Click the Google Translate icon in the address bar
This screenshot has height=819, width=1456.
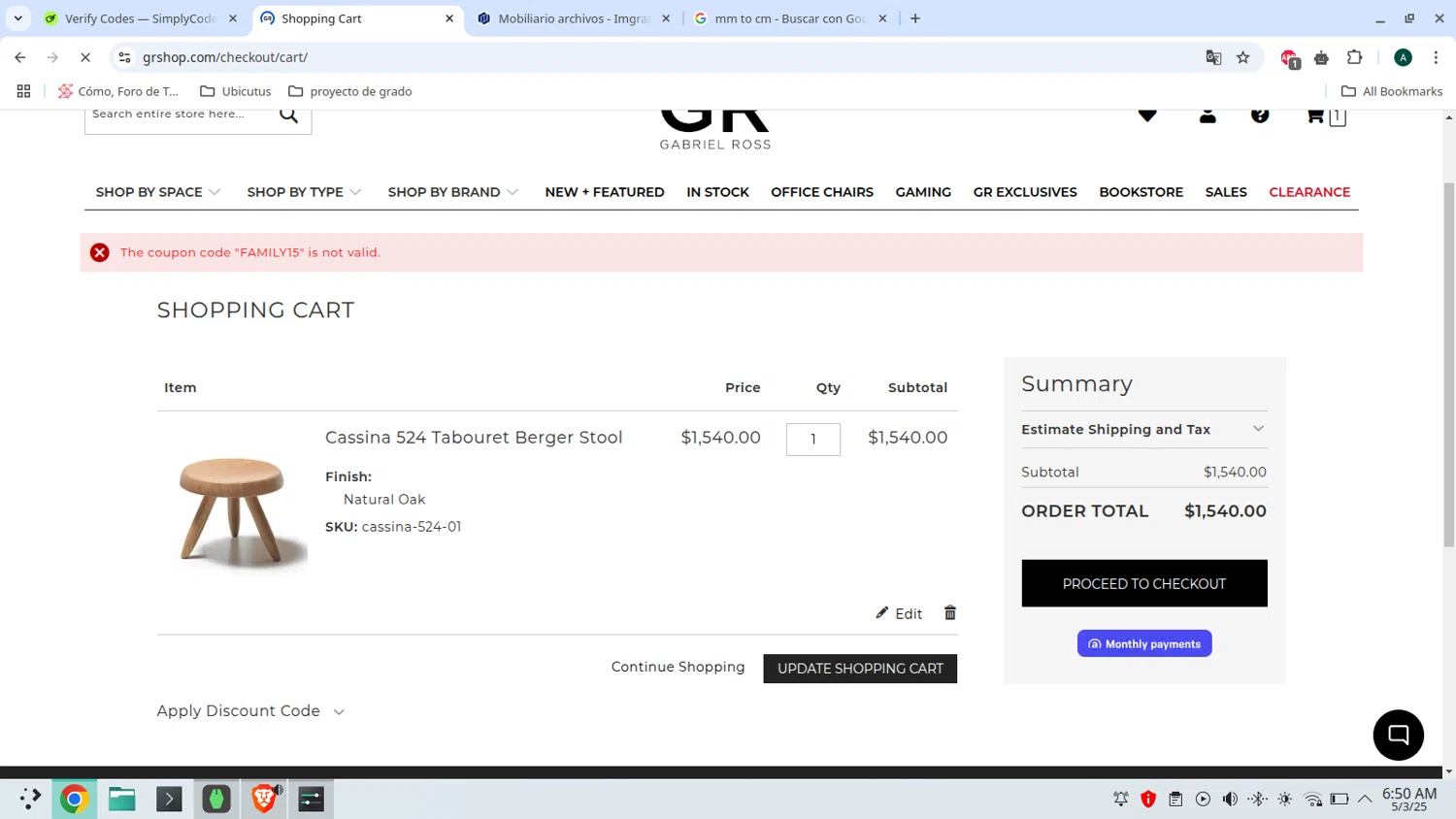tap(1213, 57)
